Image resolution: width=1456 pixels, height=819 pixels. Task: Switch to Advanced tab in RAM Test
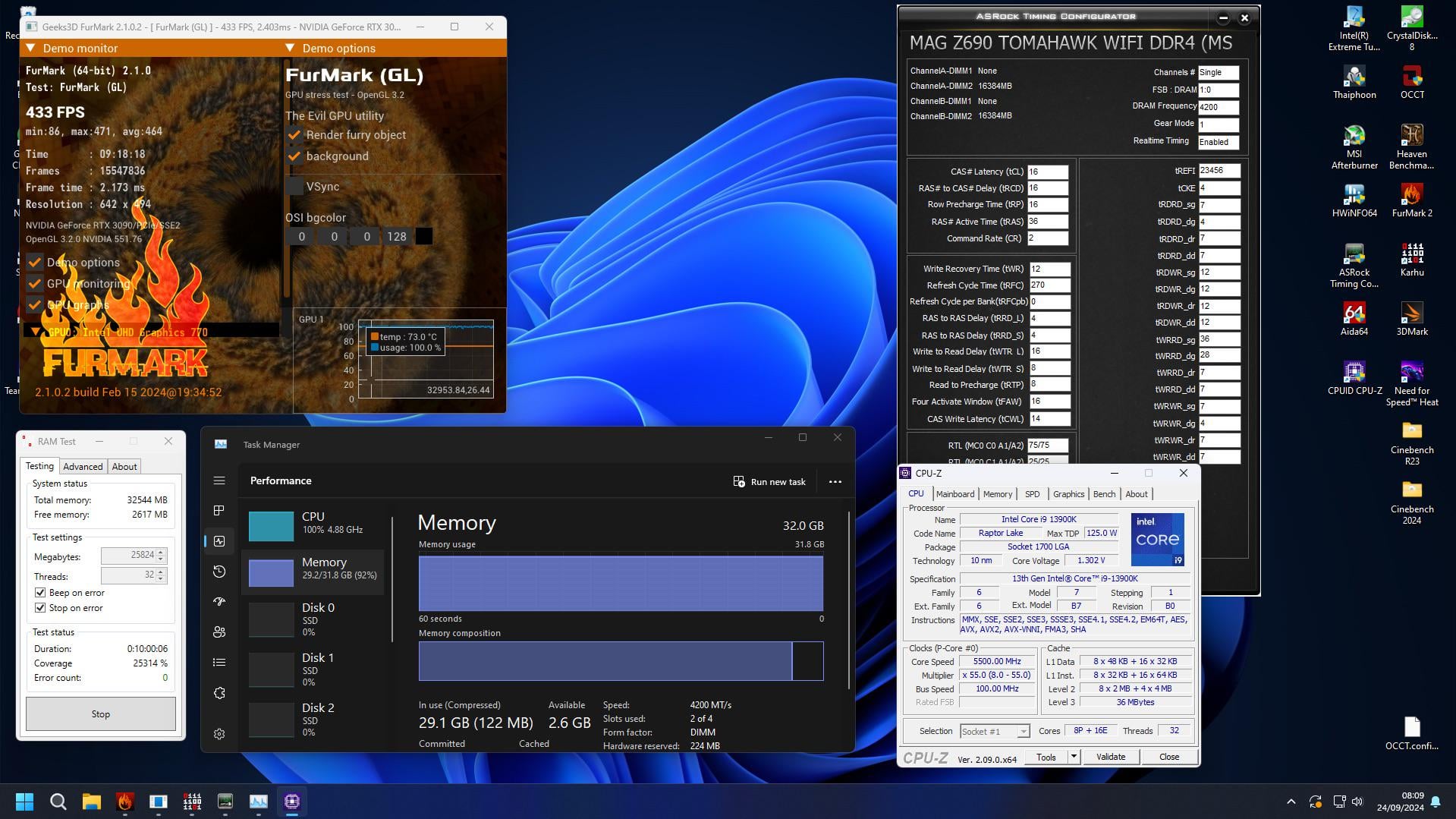[83, 467]
